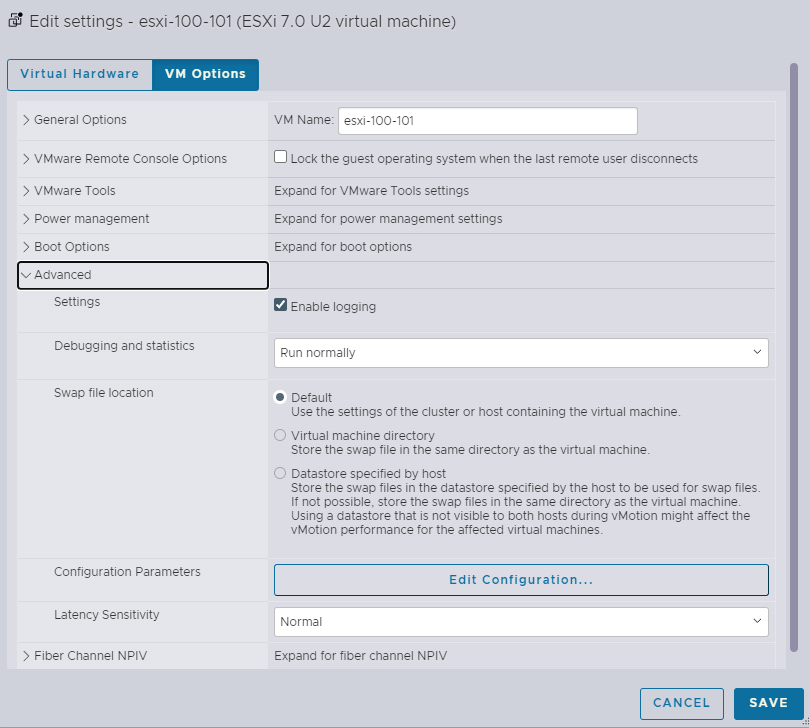Viewport: 809px width, 728px height.
Task: Click the Edit Configuration button
Action: point(521,580)
